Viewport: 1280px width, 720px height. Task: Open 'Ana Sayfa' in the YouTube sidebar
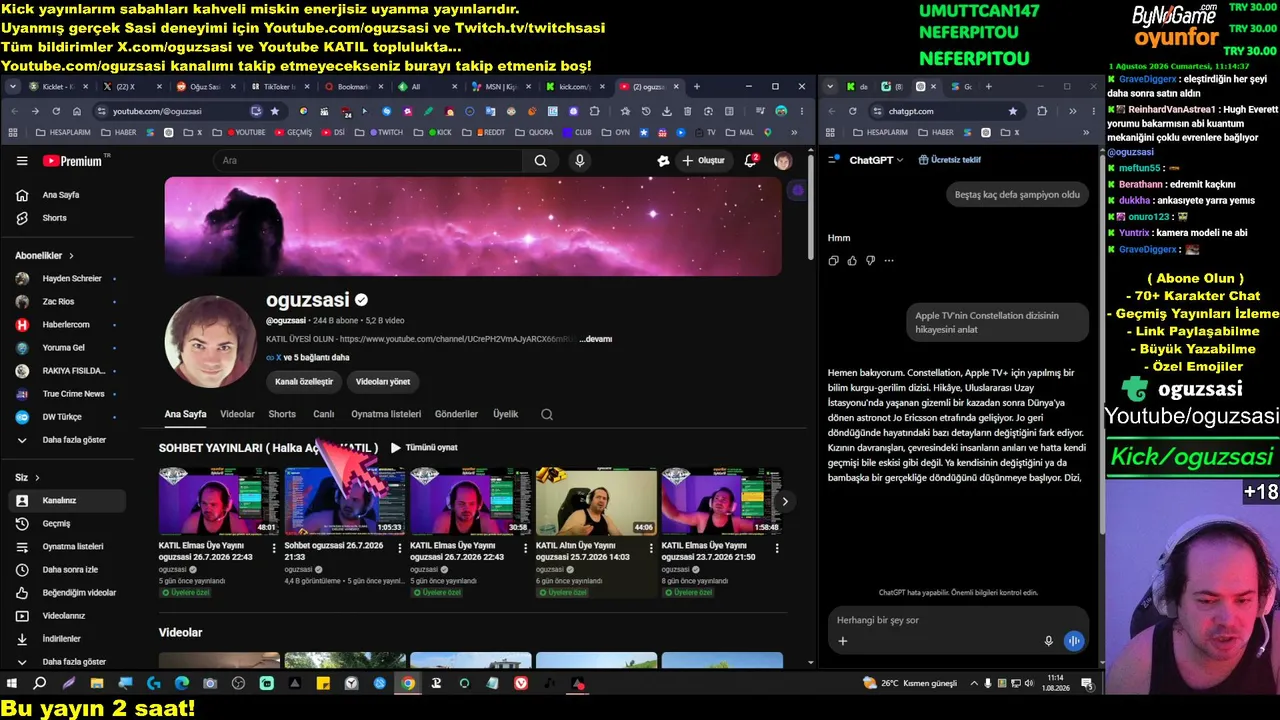pos(61,195)
